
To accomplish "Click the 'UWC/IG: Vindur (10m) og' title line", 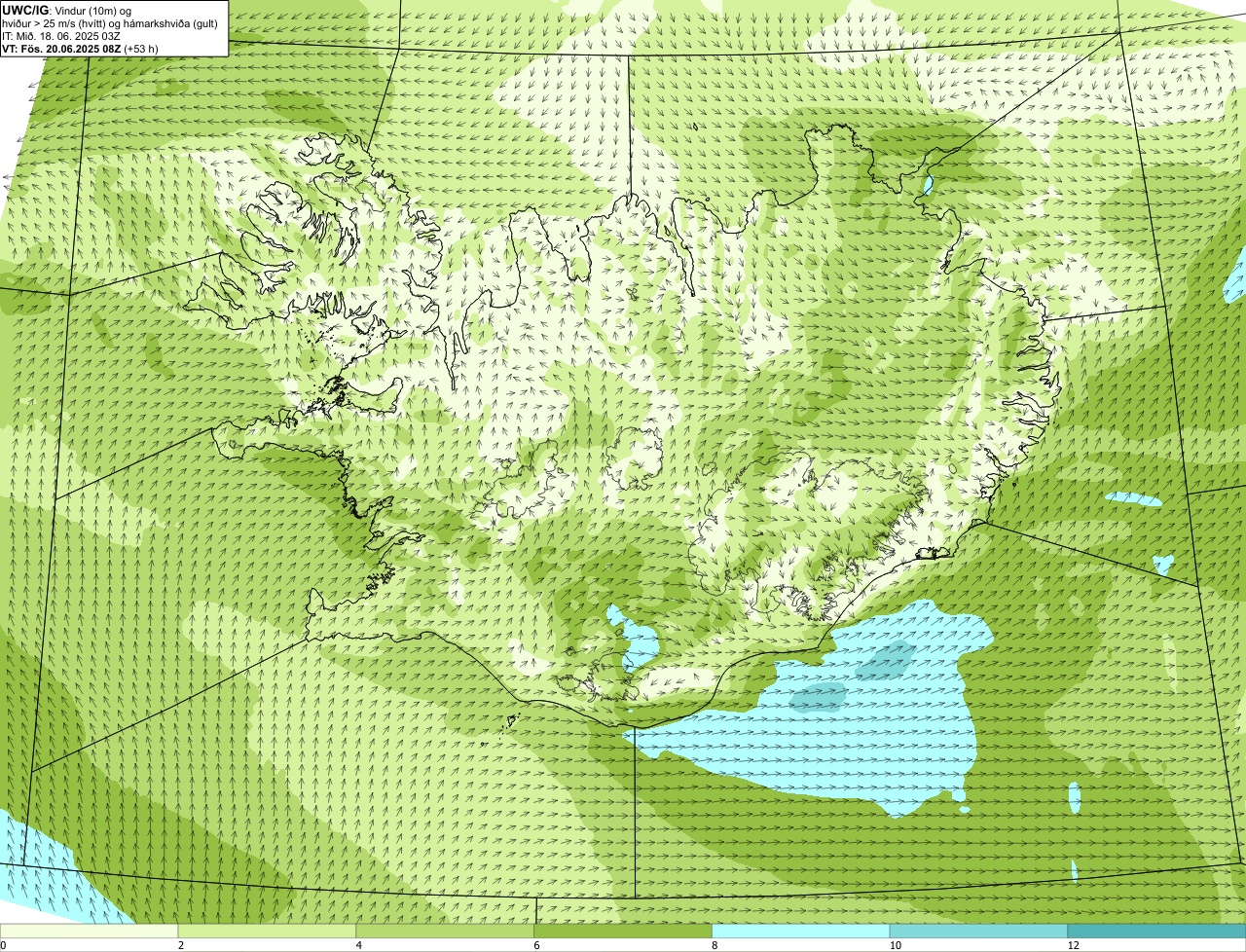I will [66, 10].
